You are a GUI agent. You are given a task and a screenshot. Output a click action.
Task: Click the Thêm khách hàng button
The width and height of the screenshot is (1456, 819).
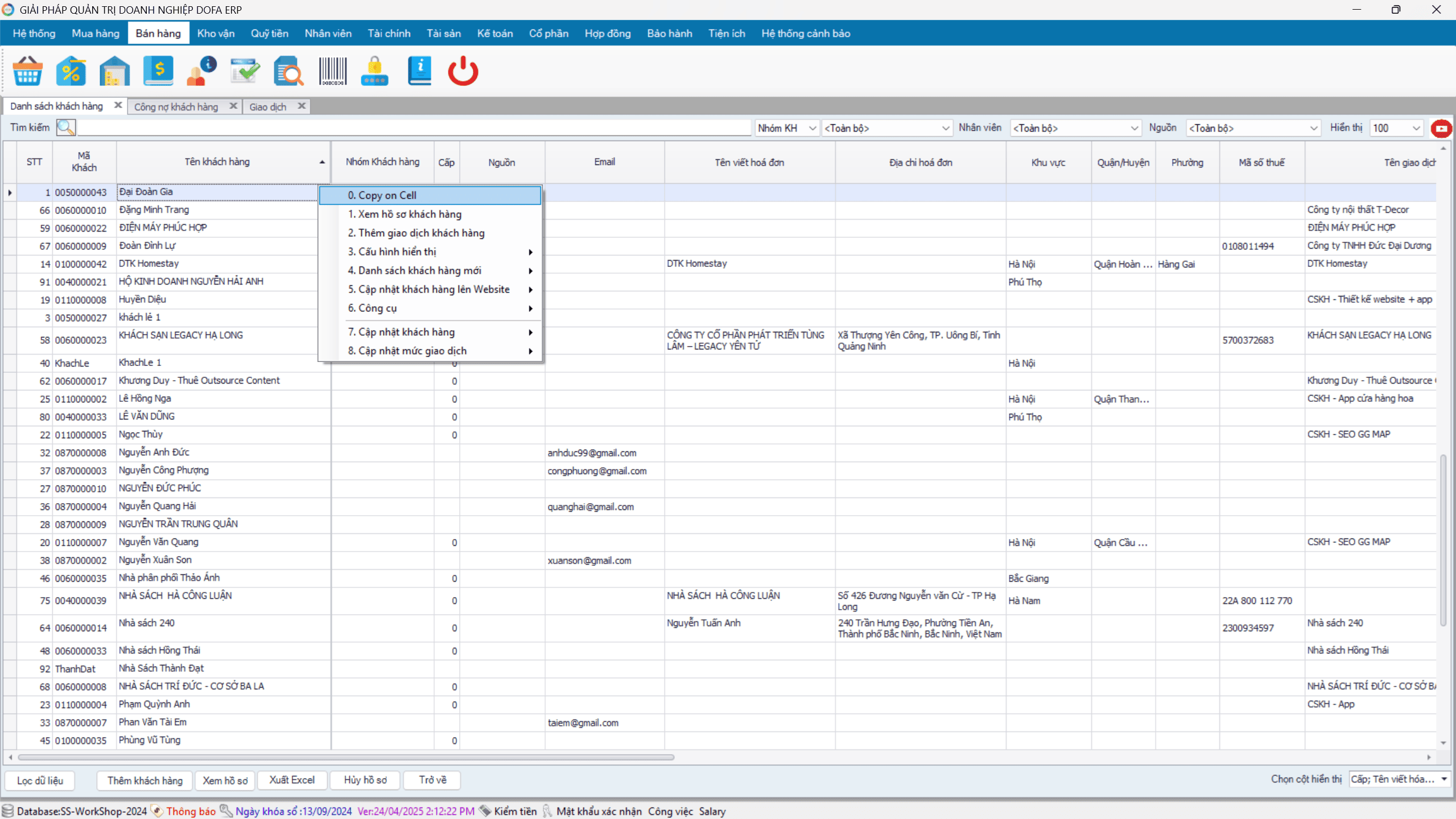145,780
